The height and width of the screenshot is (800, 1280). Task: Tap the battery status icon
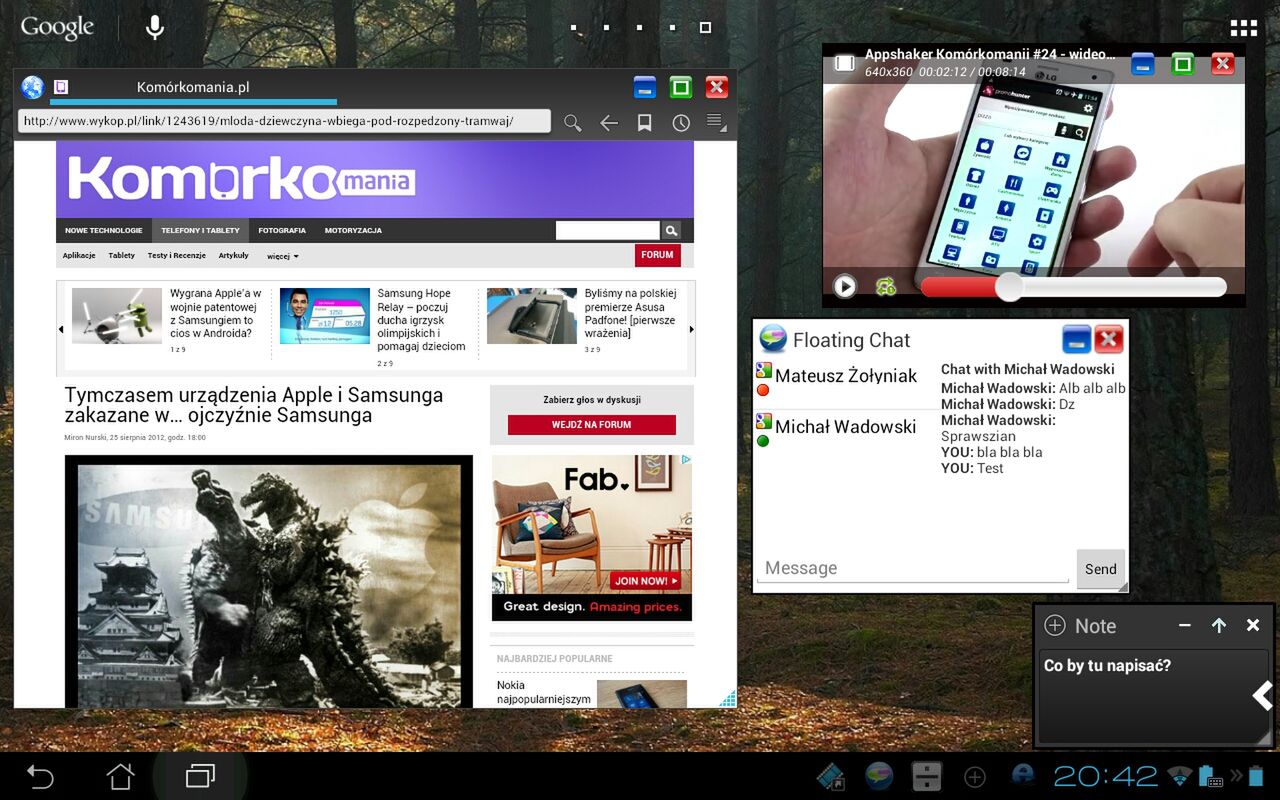1255,776
